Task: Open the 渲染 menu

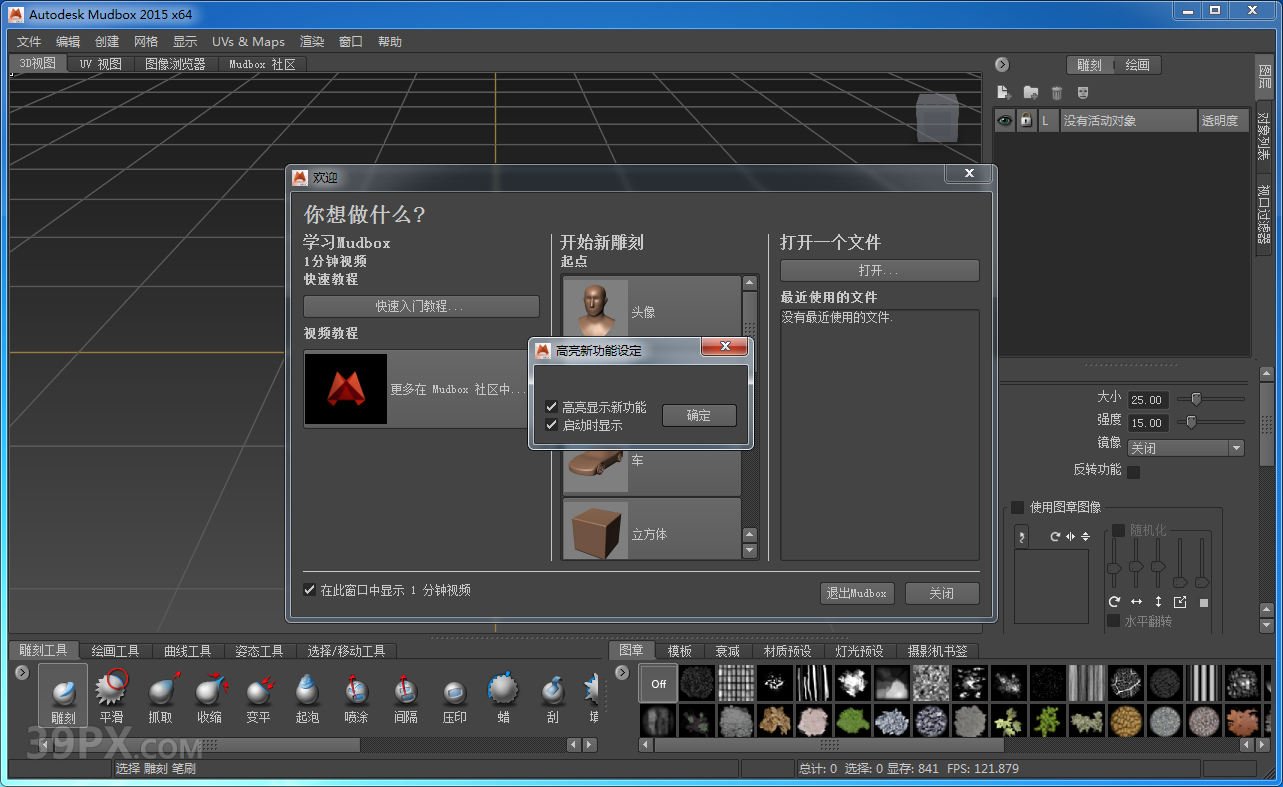Action: [312, 41]
